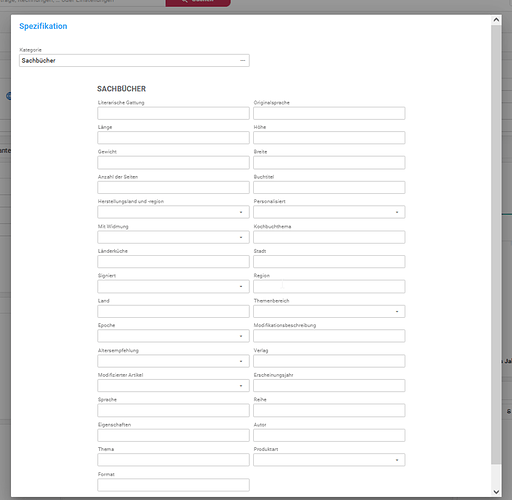Open the Themenbereich dropdown
The image size is (512, 500).
coord(329,311)
